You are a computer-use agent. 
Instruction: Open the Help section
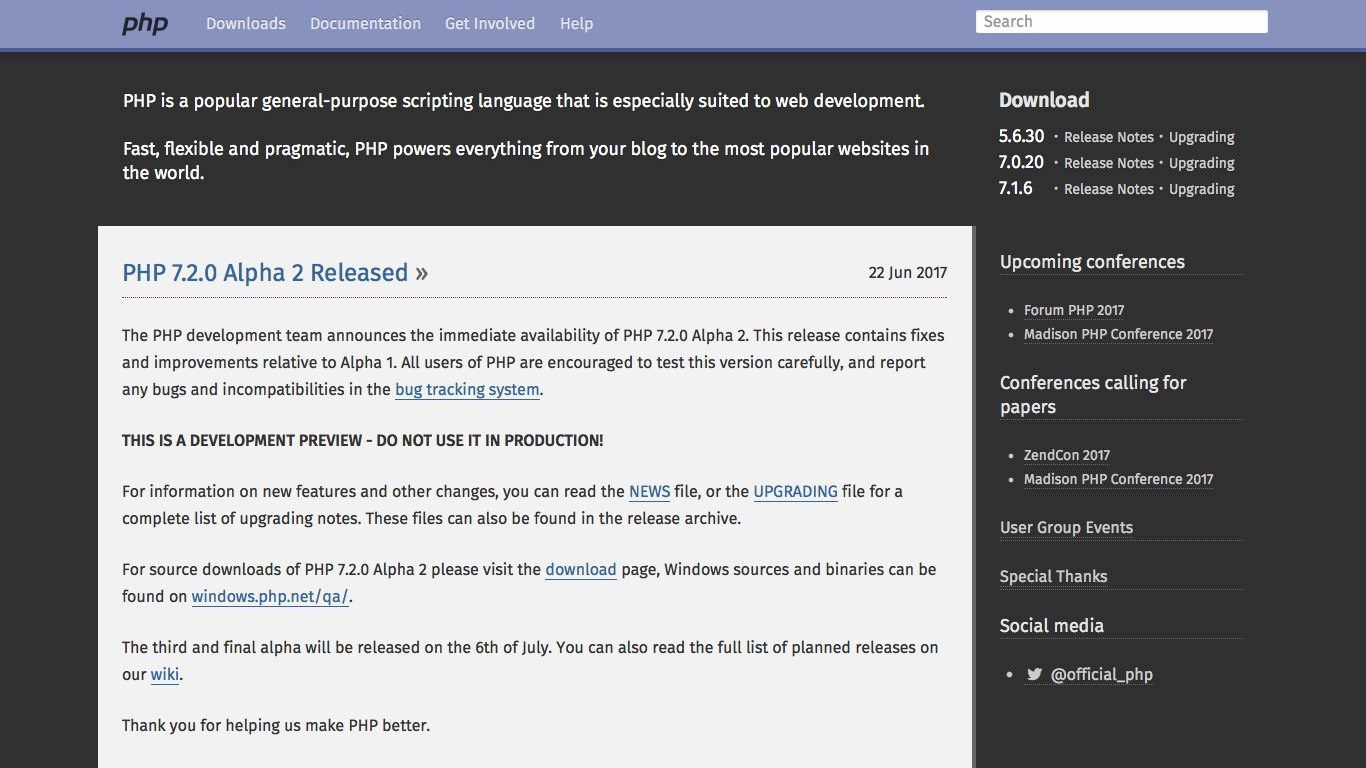576,23
